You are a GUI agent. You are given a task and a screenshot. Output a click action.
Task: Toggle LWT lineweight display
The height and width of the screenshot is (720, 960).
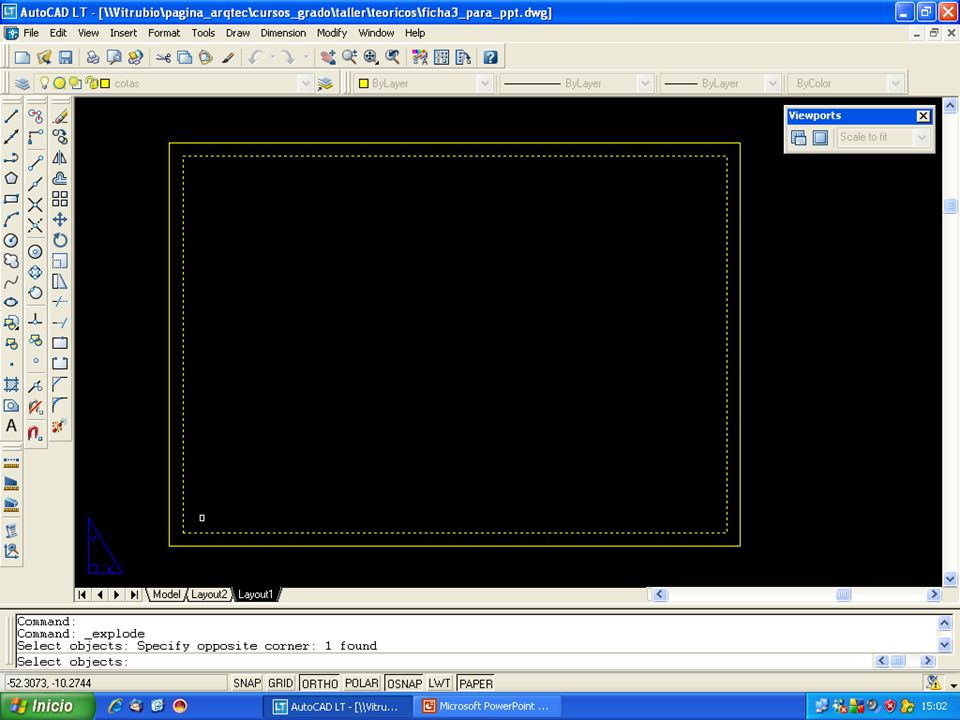click(439, 683)
